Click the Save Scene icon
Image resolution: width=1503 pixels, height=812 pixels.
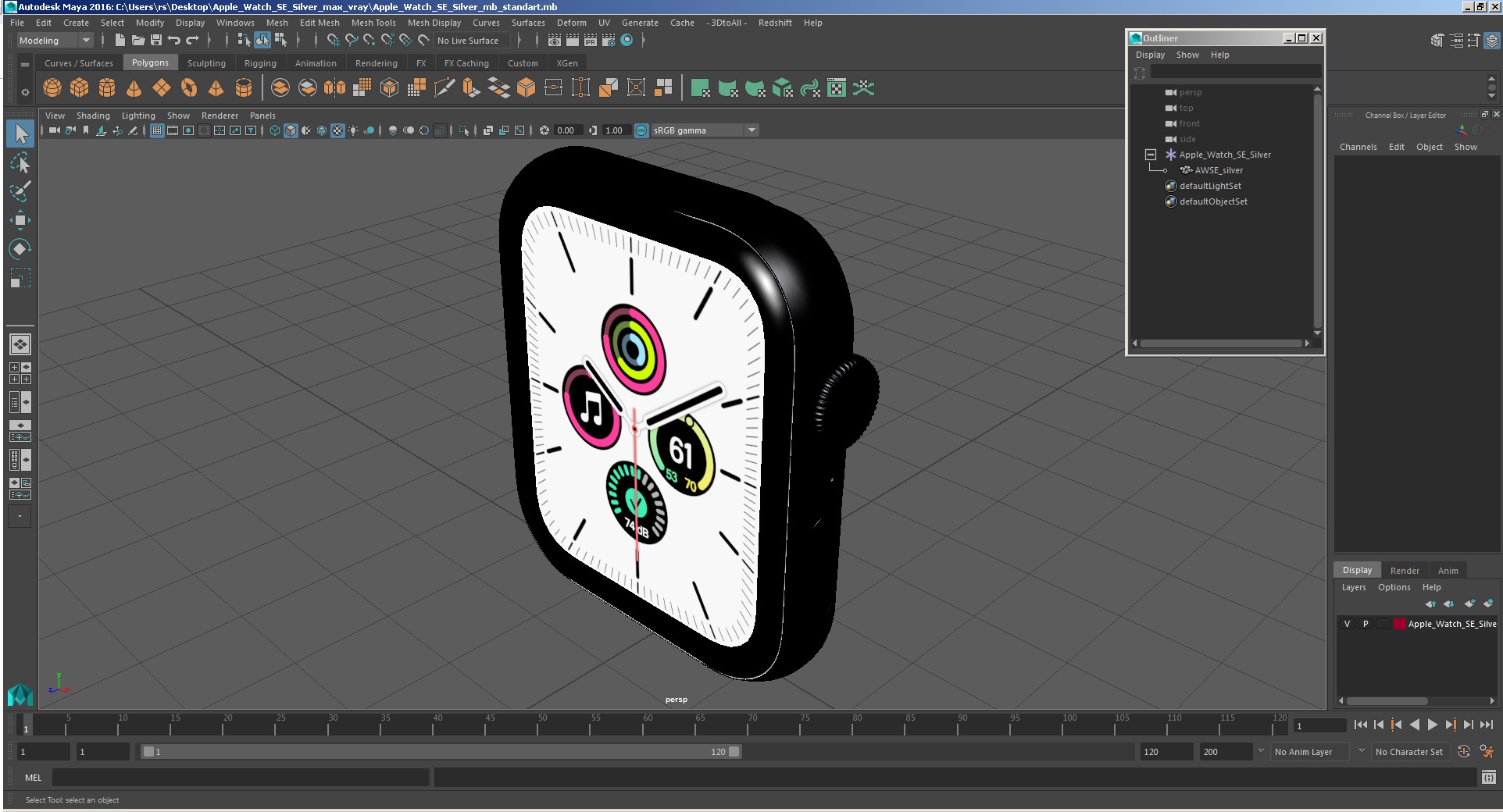click(x=156, y=41)
